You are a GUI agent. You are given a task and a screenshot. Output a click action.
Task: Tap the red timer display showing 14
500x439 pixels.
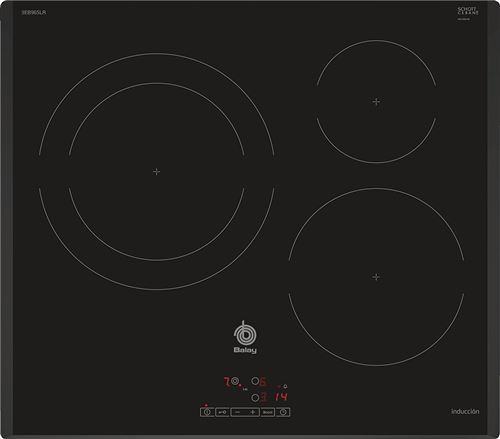click(281, 397)
